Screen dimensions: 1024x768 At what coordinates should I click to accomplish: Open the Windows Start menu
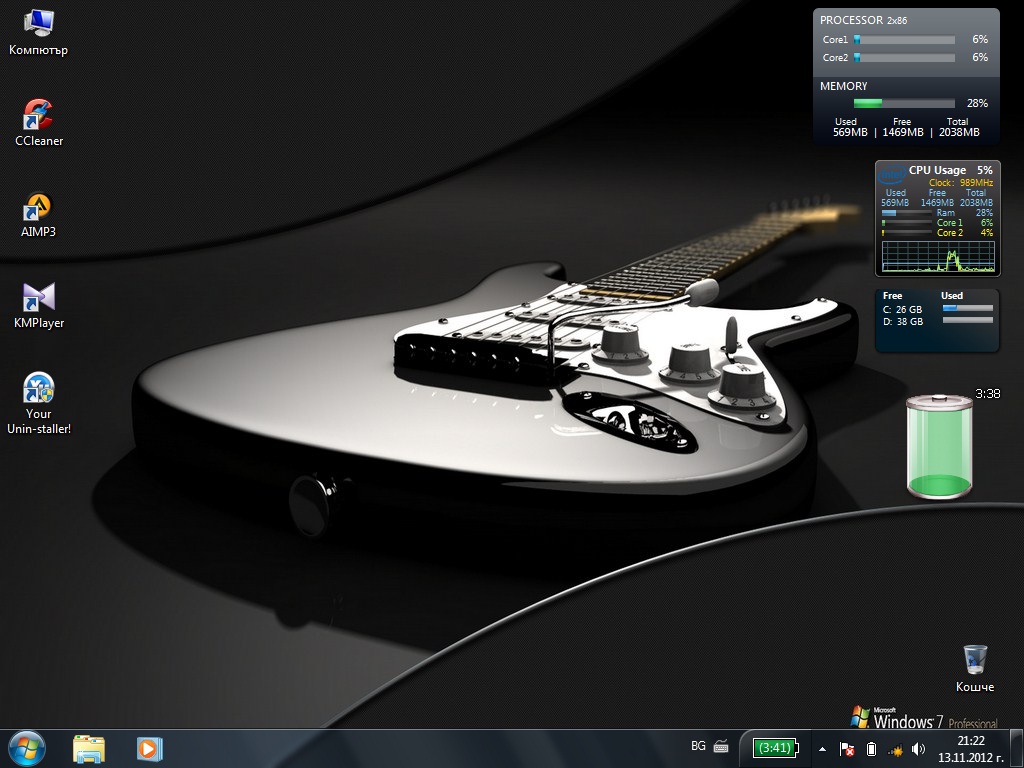26,748
